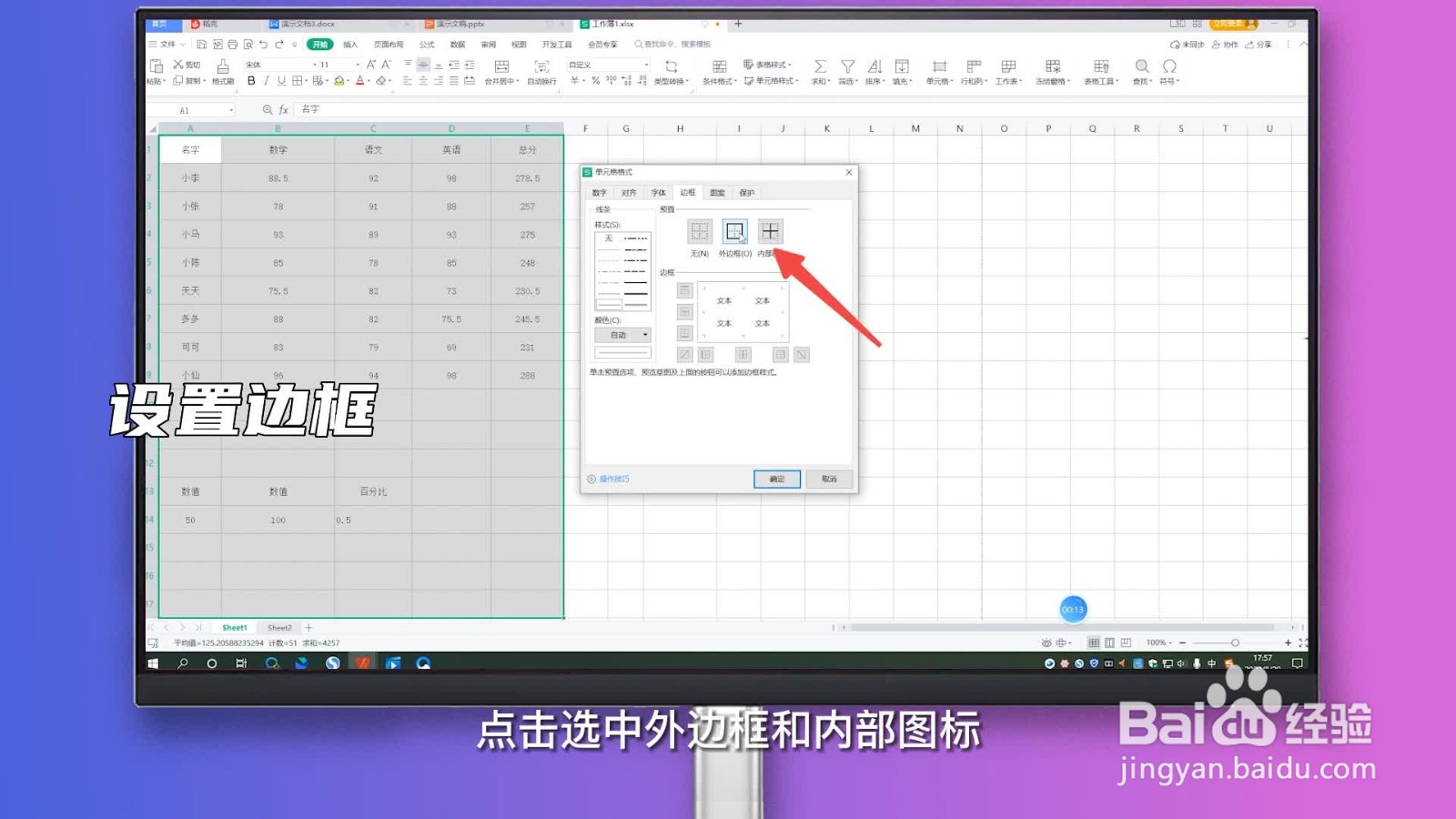Image resolution: width=1456 pixels, height=819 pixels.
Task: Toggle the left border button in dialog
Action: pos(706,355)
